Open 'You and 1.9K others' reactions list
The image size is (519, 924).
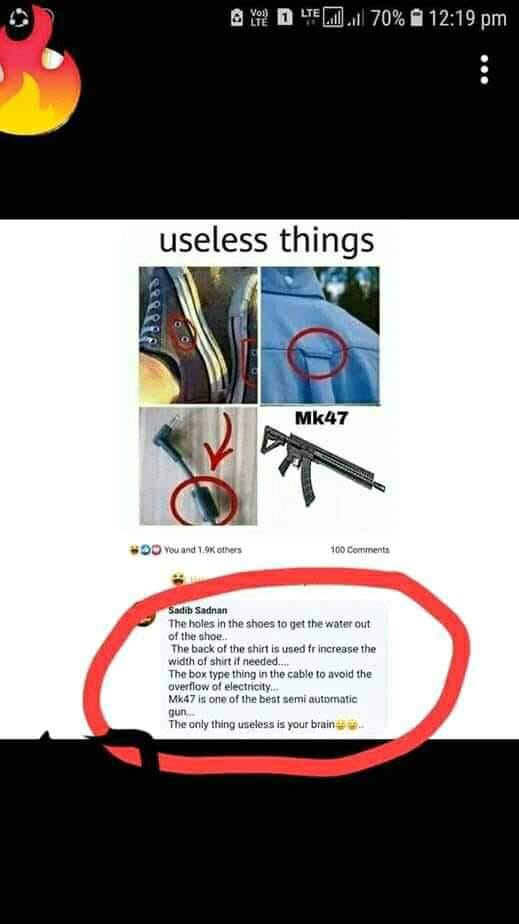point(203,550)
